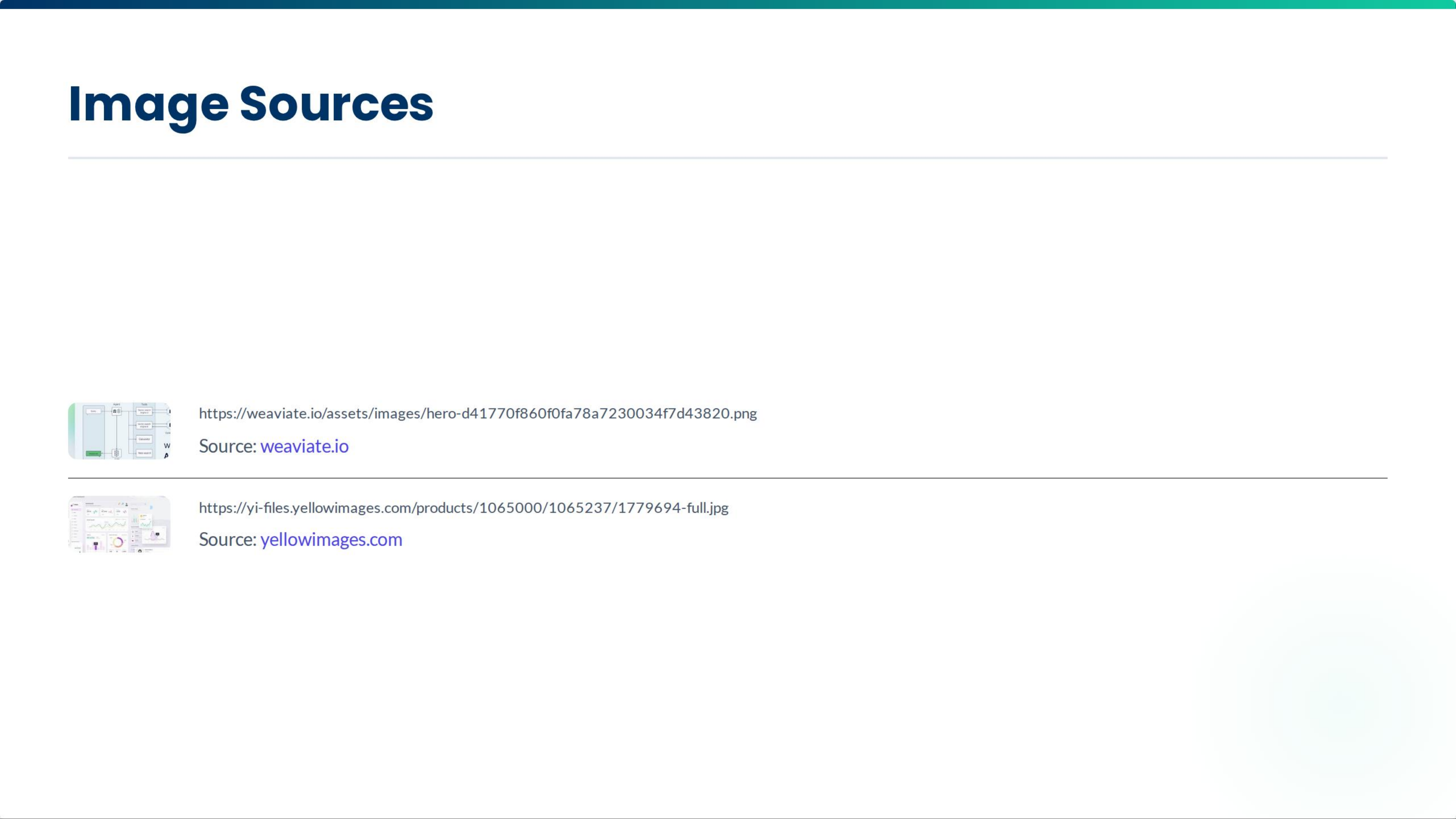Click the Calculator box in the diagram thumbnail
The width and height of the screenshot is (1456, 819).
point(144,439)
